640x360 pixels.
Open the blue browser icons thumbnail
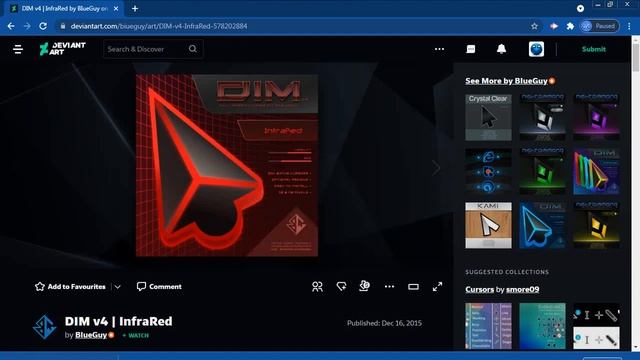(x=488, y=171)
